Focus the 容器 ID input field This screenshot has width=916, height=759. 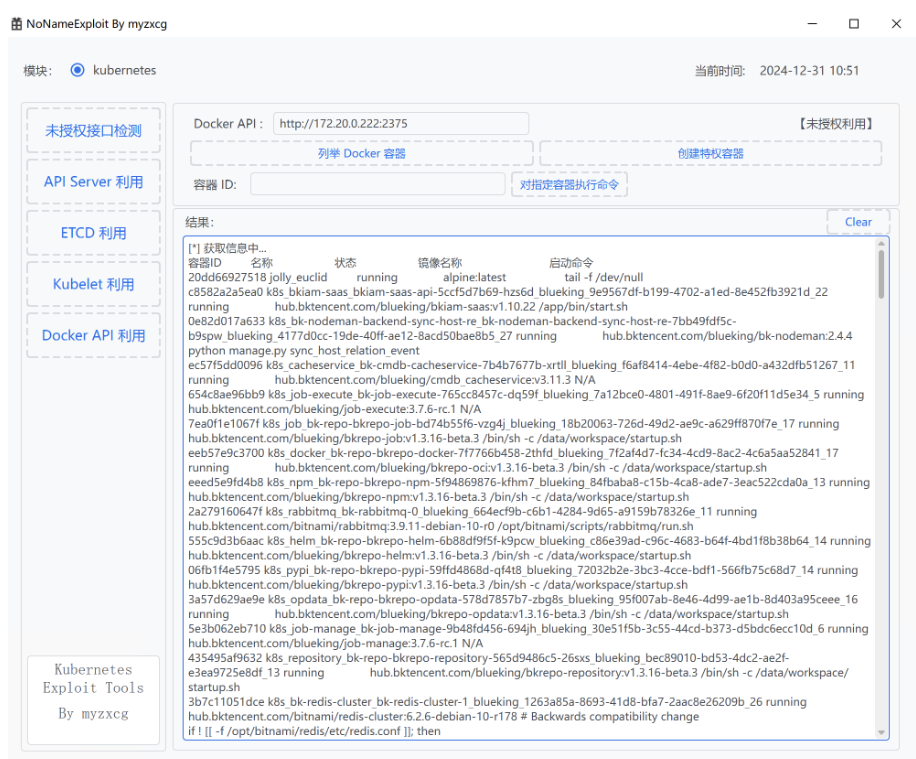(x=377, y=184)
